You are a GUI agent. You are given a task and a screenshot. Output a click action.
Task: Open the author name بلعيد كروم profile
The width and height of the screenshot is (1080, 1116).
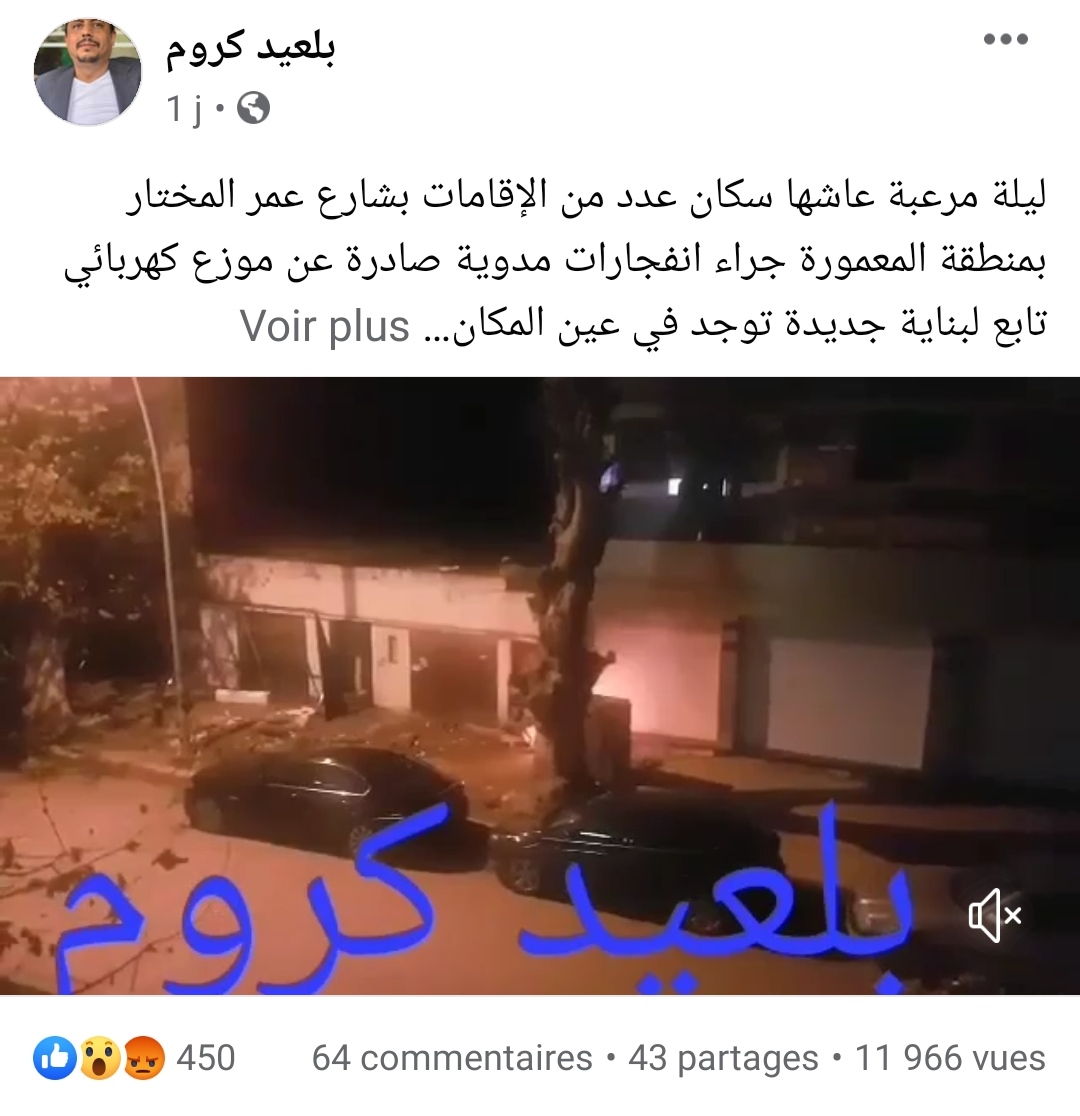pos(251,48)
